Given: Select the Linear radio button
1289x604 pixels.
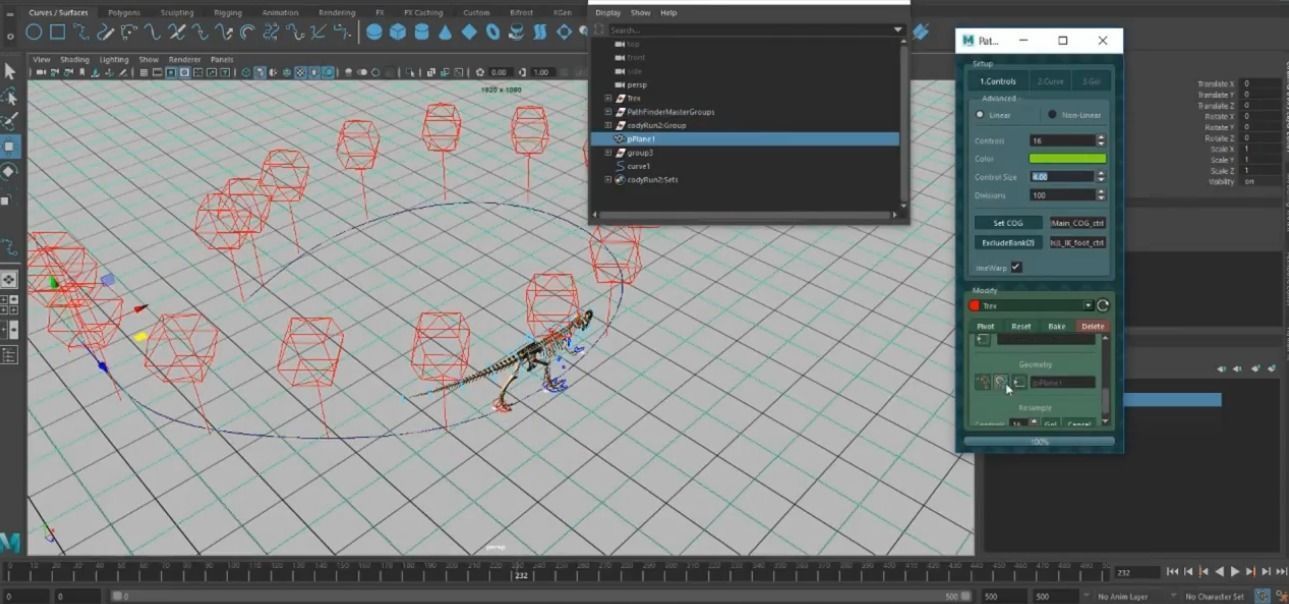Looking at the screenshot, I should click(x=980, y=115).
